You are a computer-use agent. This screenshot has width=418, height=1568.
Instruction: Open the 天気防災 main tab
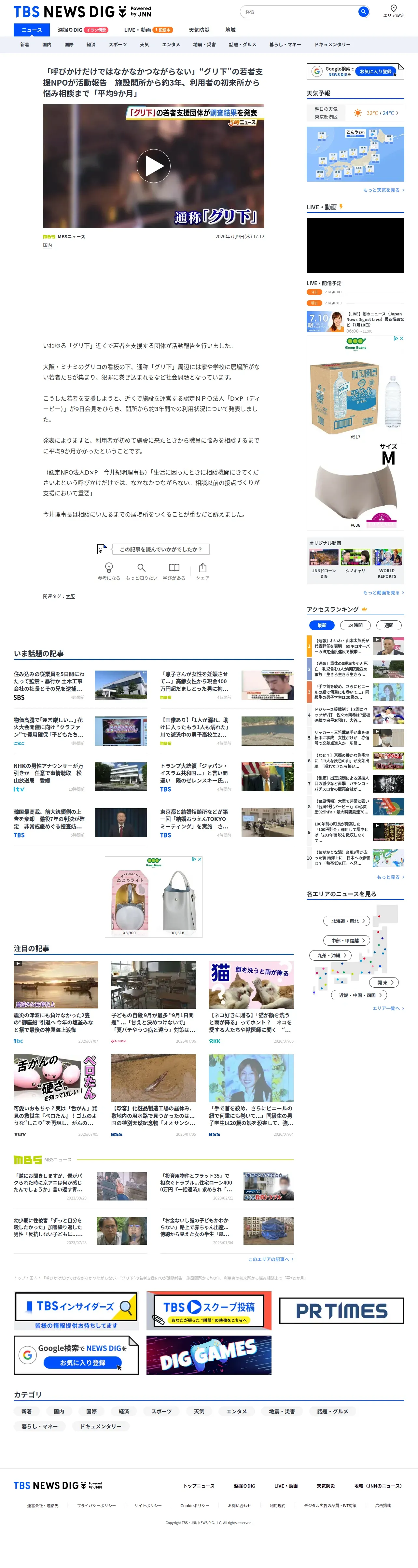(x=199, y=30)
